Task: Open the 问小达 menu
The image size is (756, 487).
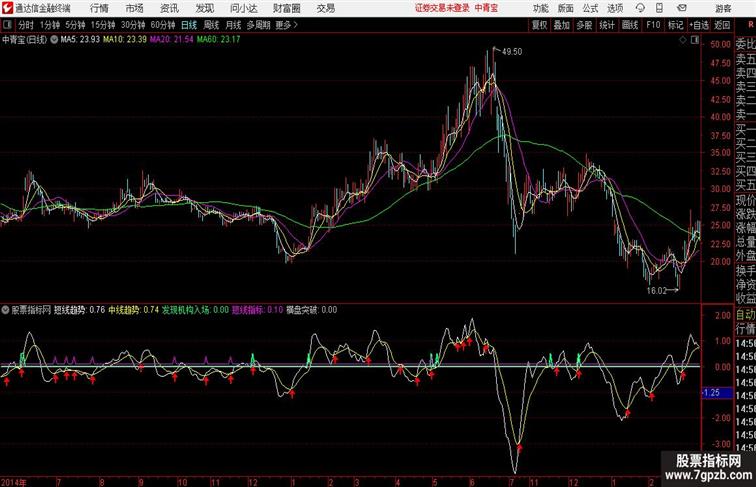Action: point(243,8)
